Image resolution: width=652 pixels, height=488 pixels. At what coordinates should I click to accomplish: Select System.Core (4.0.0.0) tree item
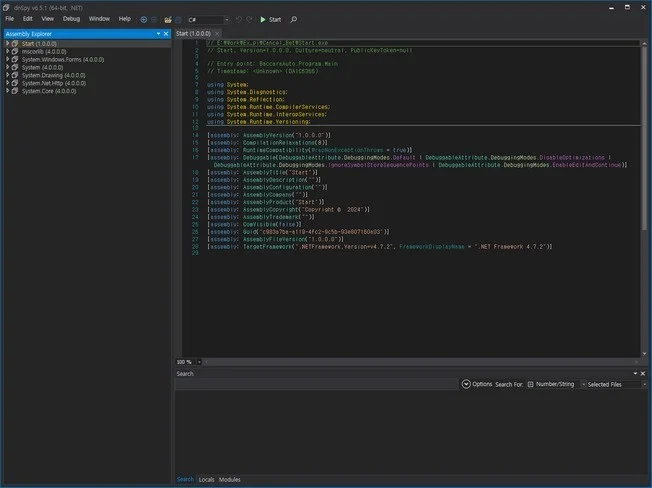click(49, 91)
